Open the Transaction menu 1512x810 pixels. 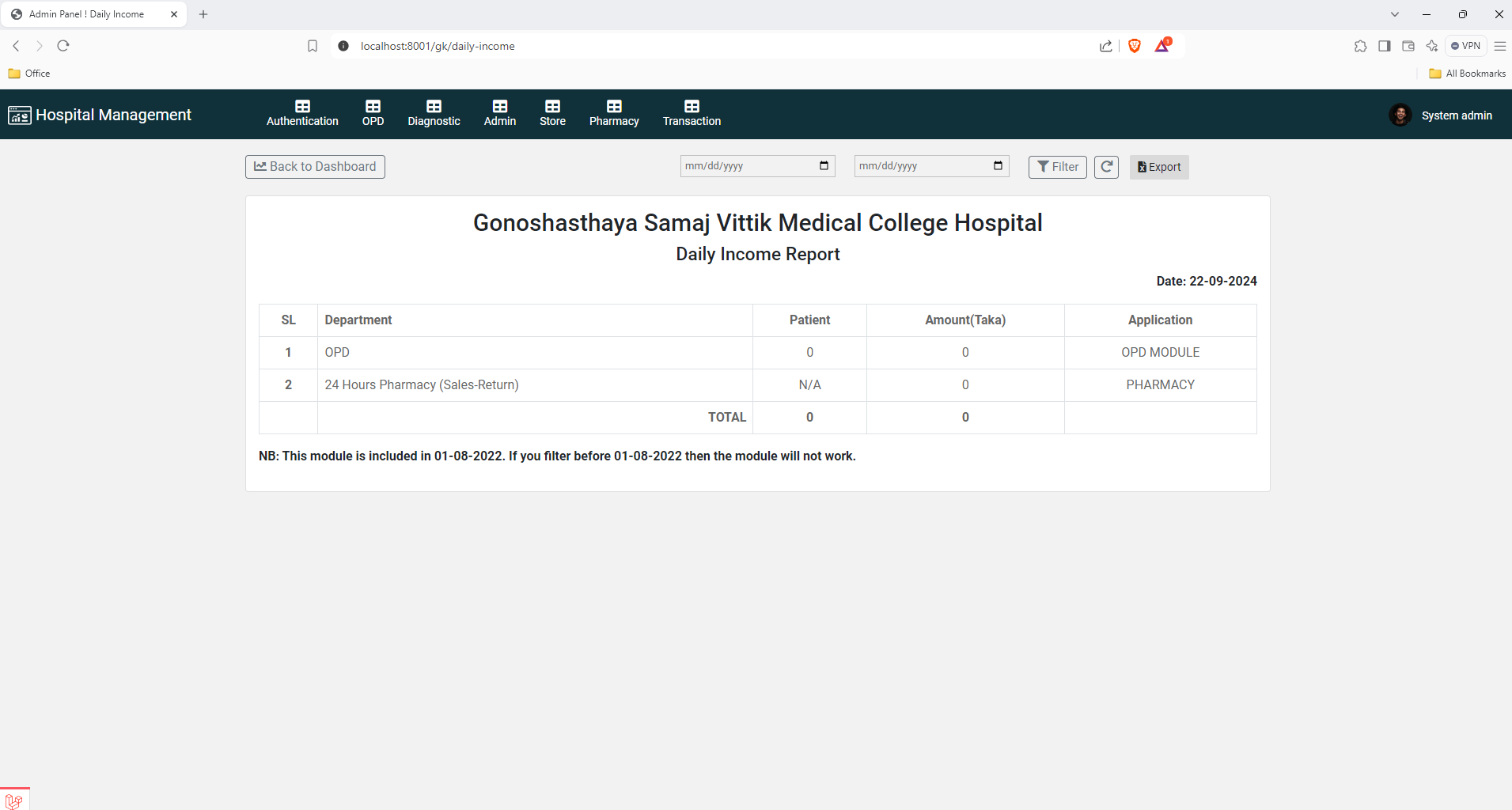pyautogui.click(x=692, y=113)
